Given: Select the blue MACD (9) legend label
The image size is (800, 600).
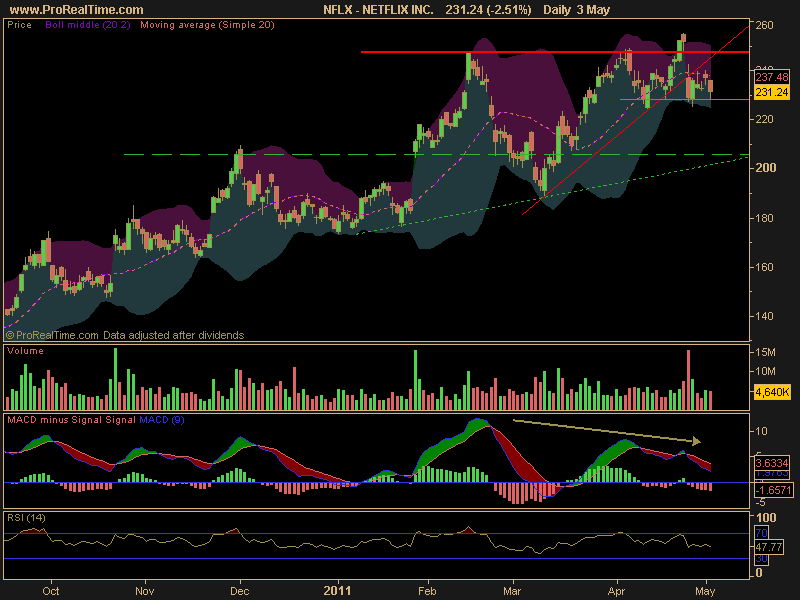Looking at the screenshot, I should coord(162,420).
